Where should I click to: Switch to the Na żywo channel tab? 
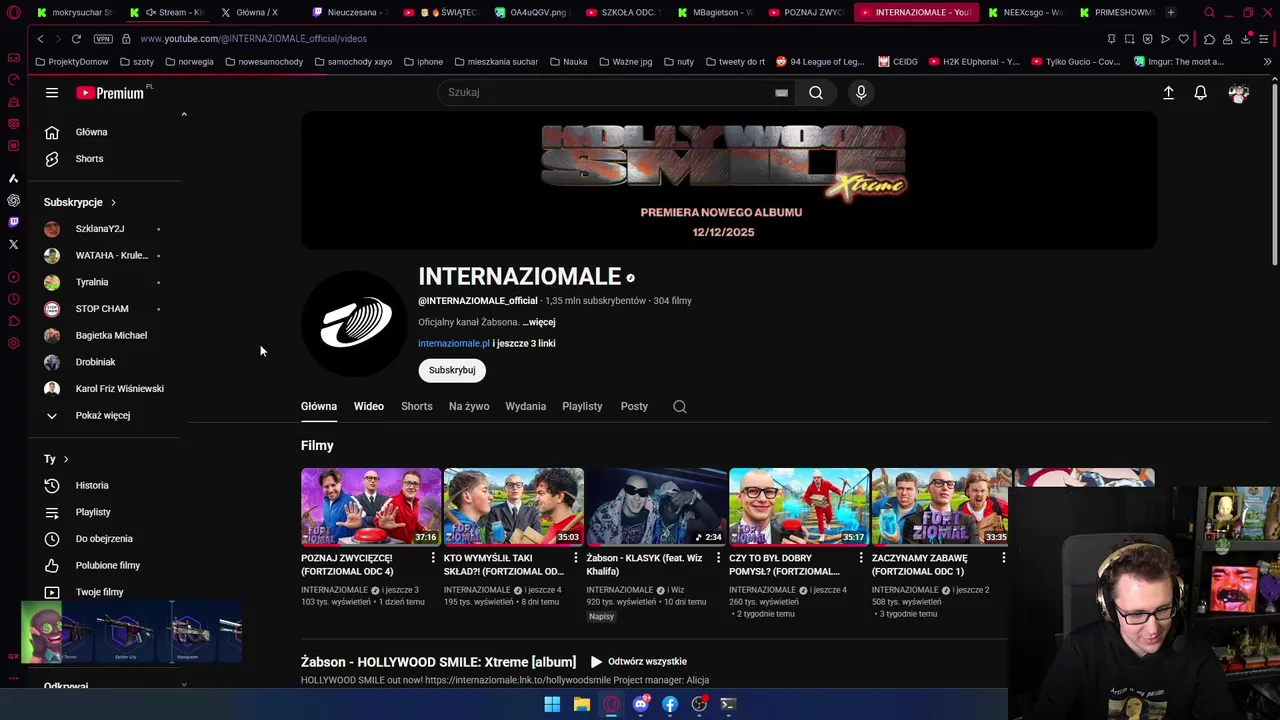tap(469, 407)
